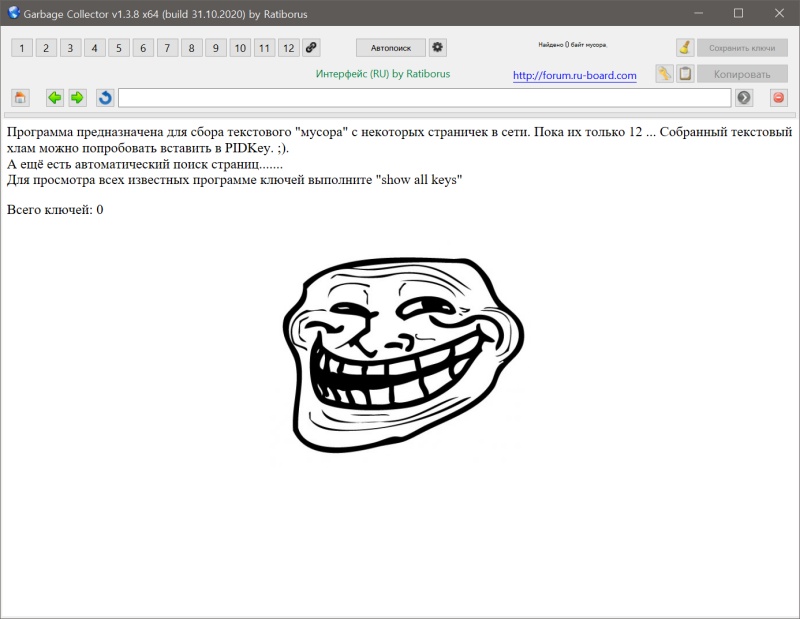Viewport: 800px width, 619px height.
Task: Click the clipboard paste icon
Action: 685,73
